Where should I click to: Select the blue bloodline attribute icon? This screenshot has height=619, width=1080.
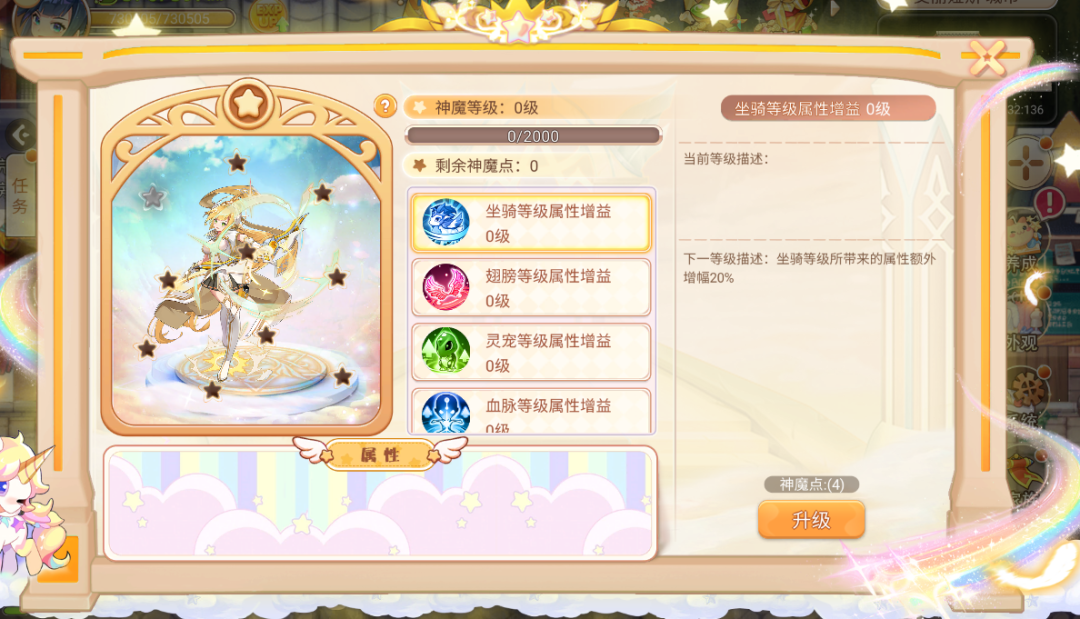[446, 413]
